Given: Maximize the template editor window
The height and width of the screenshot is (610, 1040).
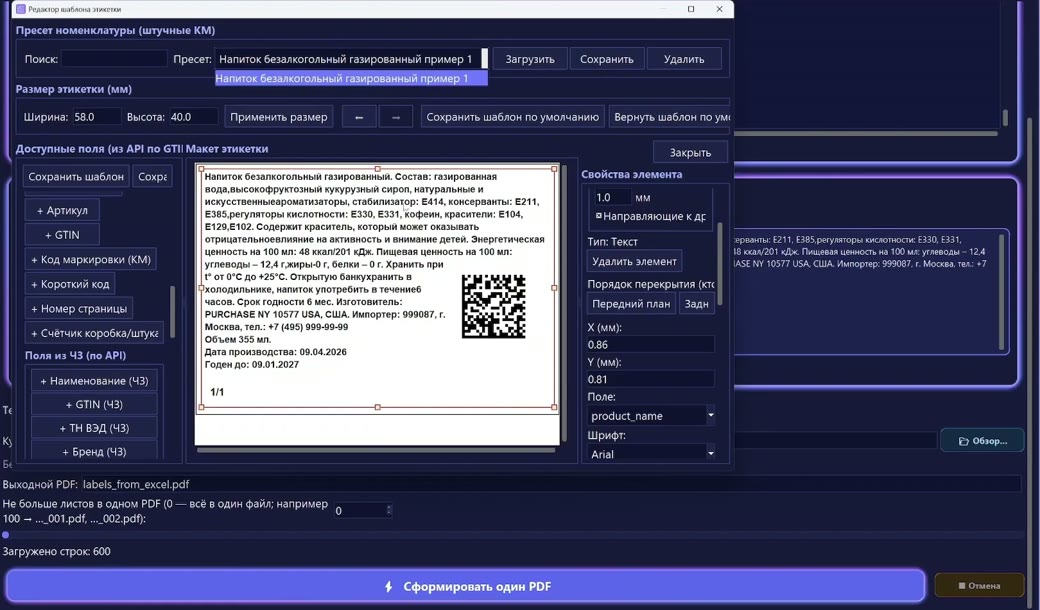Looking at the screenshot, I should pyautogui.click(x=691, y=9).
